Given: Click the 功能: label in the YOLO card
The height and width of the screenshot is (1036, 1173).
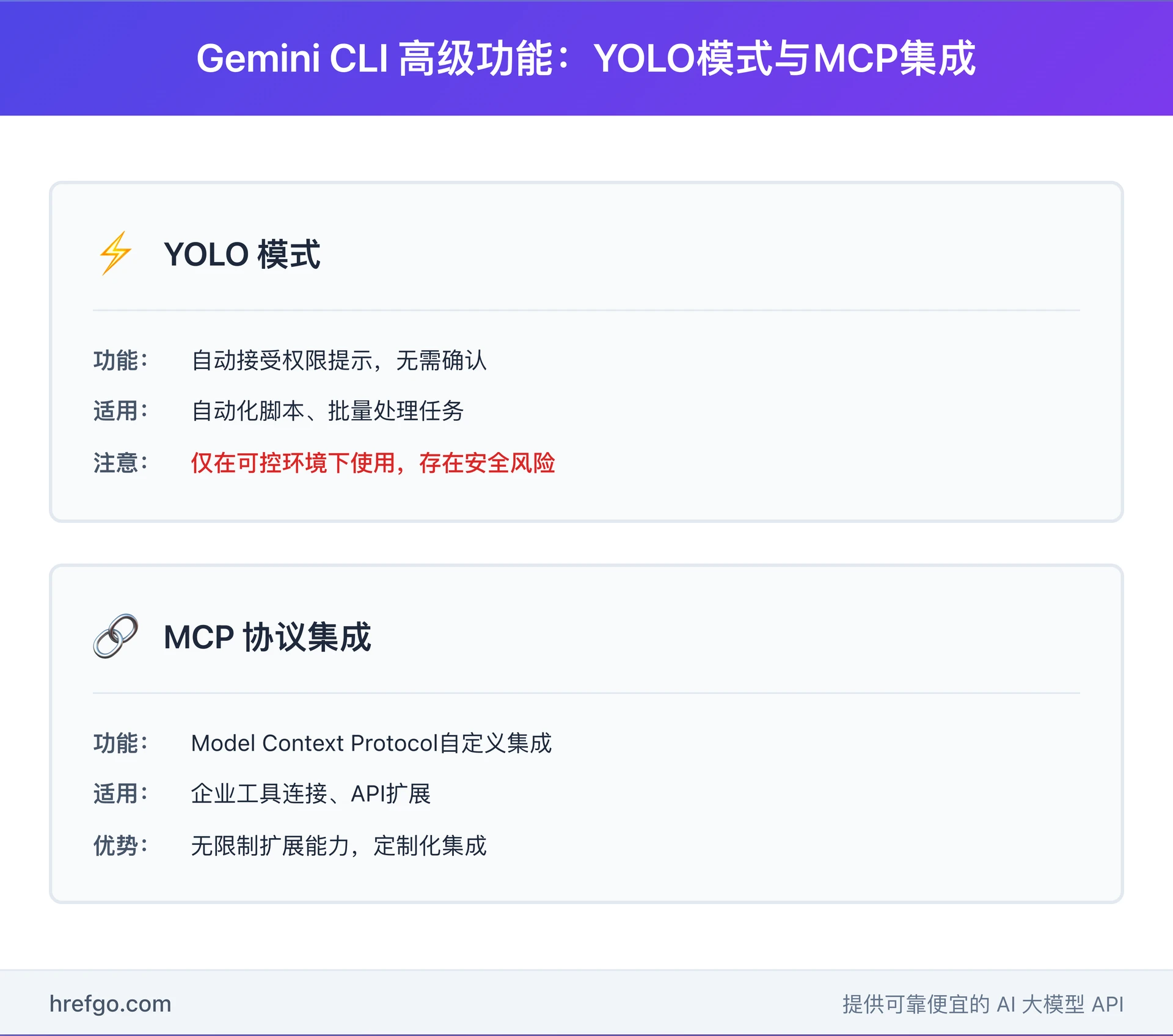Looking at the screenshot, I should (x=120, y=360).
